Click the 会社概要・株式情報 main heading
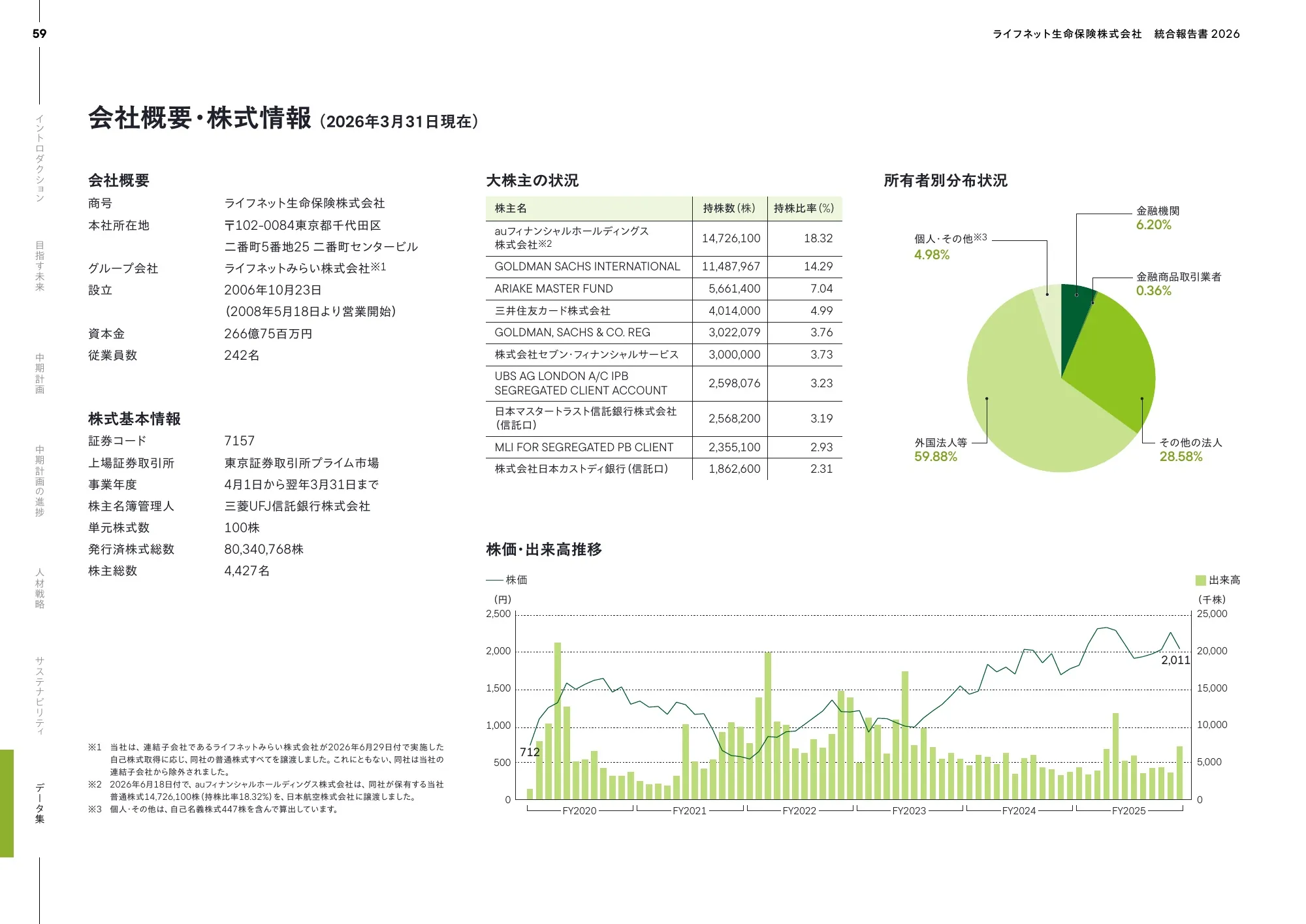The width and height of the screenshot is (1306, 924). coord(200,118)
